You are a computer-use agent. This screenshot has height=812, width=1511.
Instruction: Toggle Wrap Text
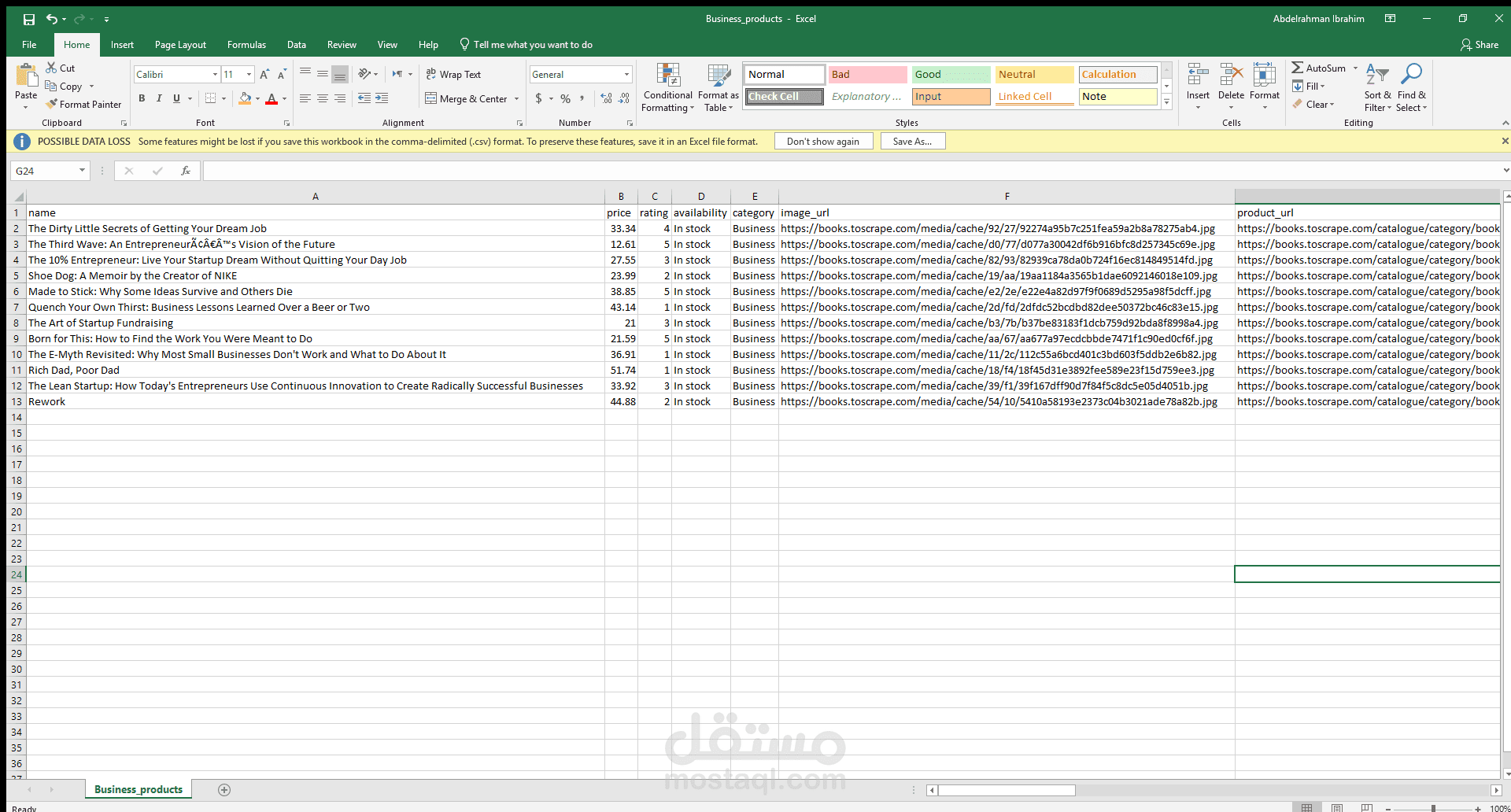[x=453, y=74]
